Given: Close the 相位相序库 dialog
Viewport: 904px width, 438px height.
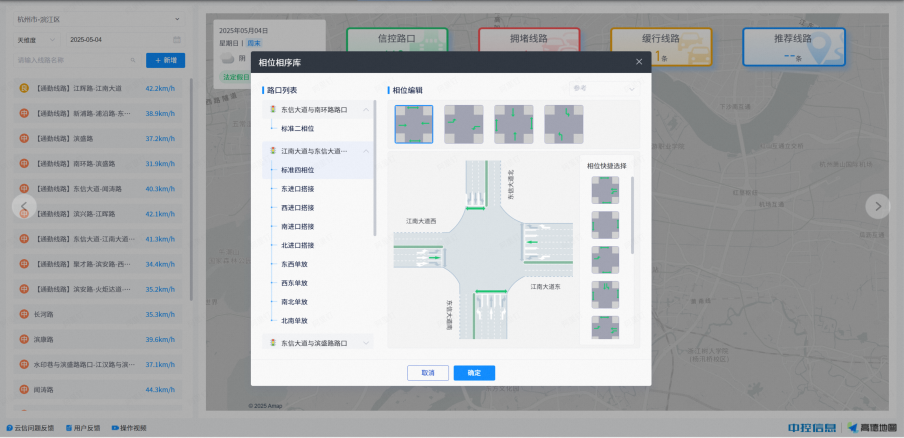Looking at the screenshot, I should coord(639,62).
